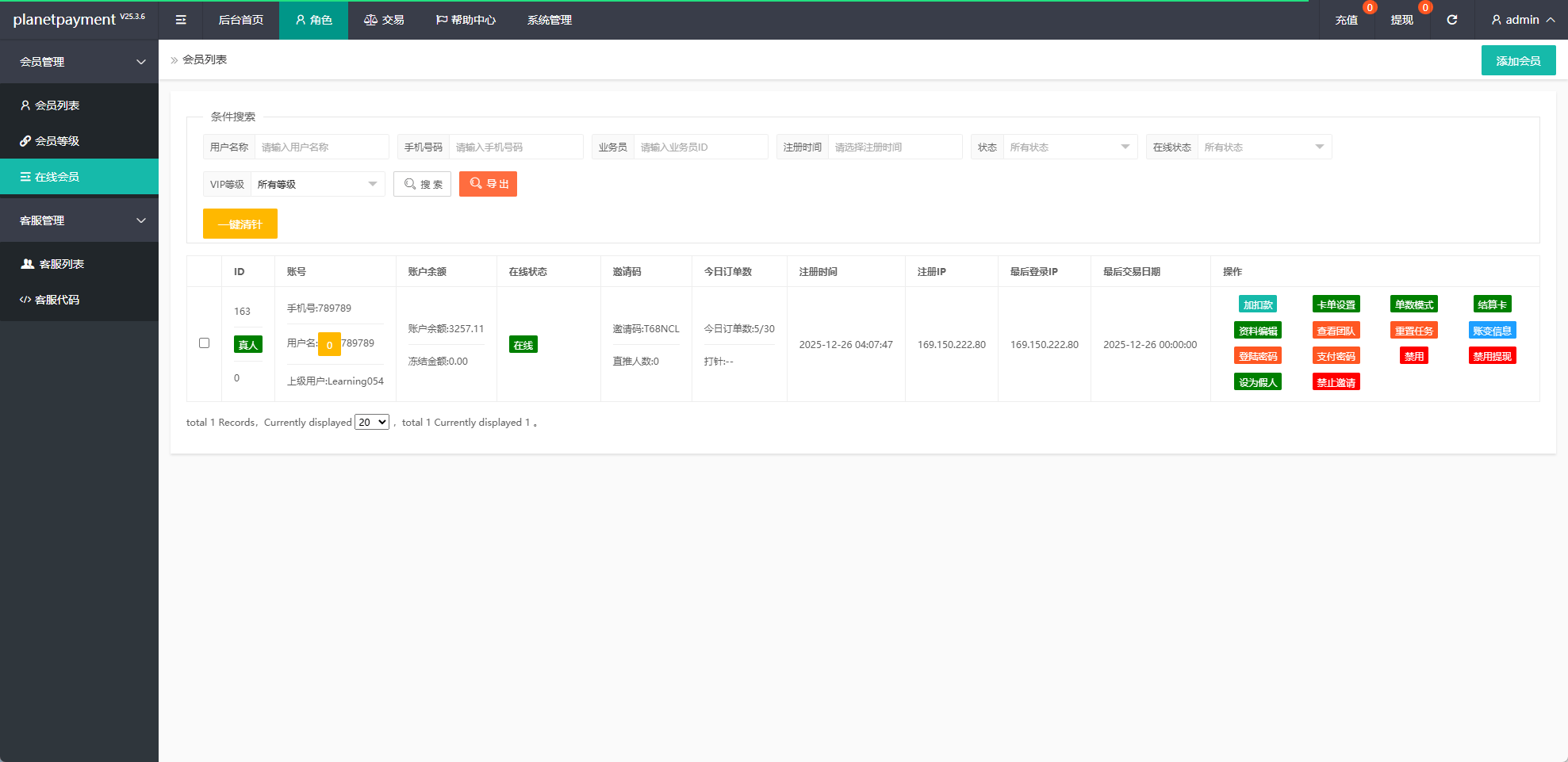This screenshot has height=762, width=1568.
Task: Open the 系统管理 top menu
Action: point(549,20)
